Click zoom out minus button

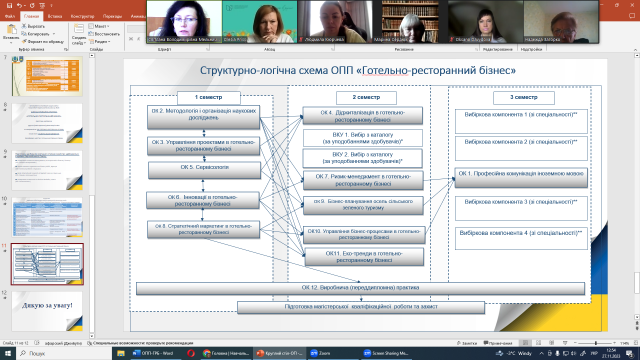tap(575, 343)
